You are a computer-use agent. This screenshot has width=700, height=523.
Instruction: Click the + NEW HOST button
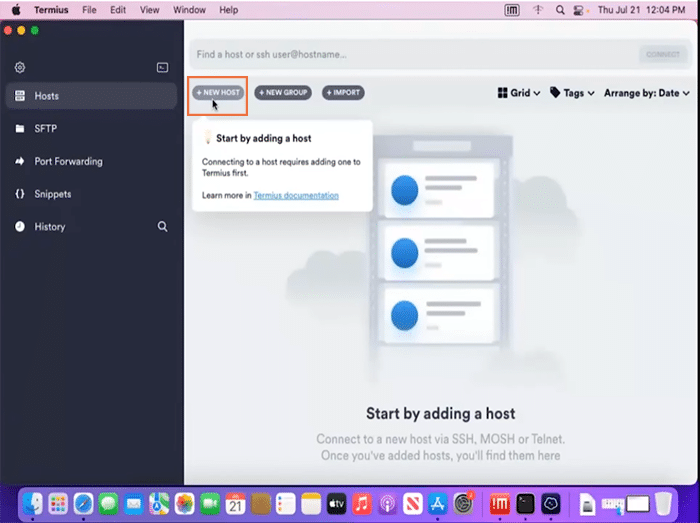(x=218, y=93)
